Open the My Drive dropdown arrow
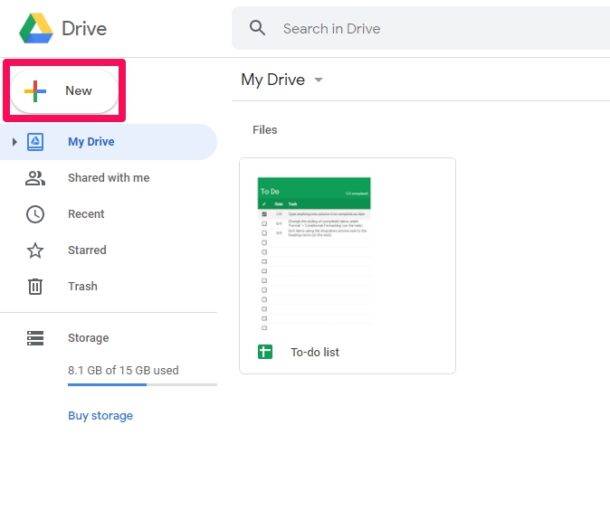Screen dimensions: 610x529 pyautogui.click(x=319, y=80)
